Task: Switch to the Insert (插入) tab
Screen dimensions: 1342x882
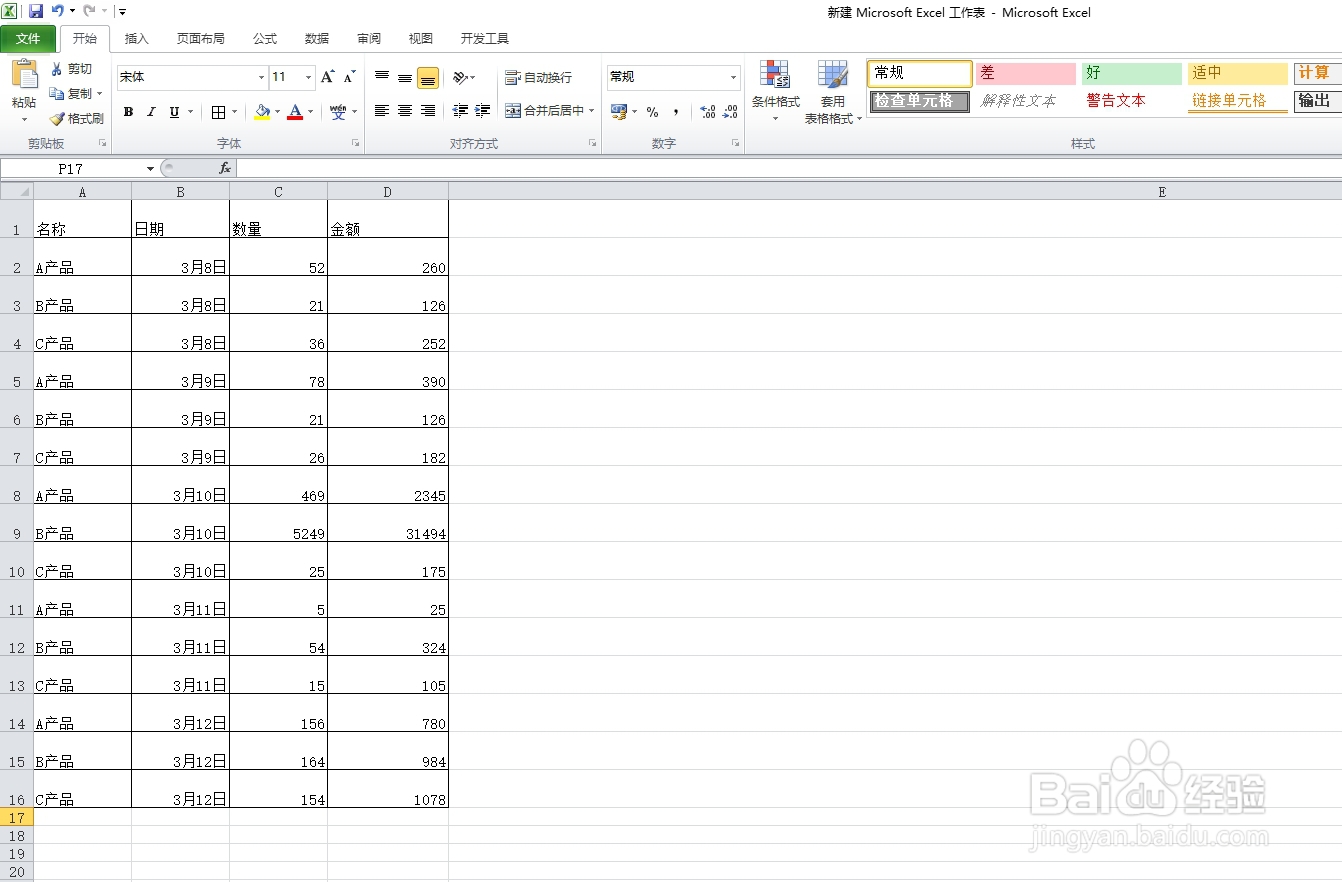Action: (137, 39)
